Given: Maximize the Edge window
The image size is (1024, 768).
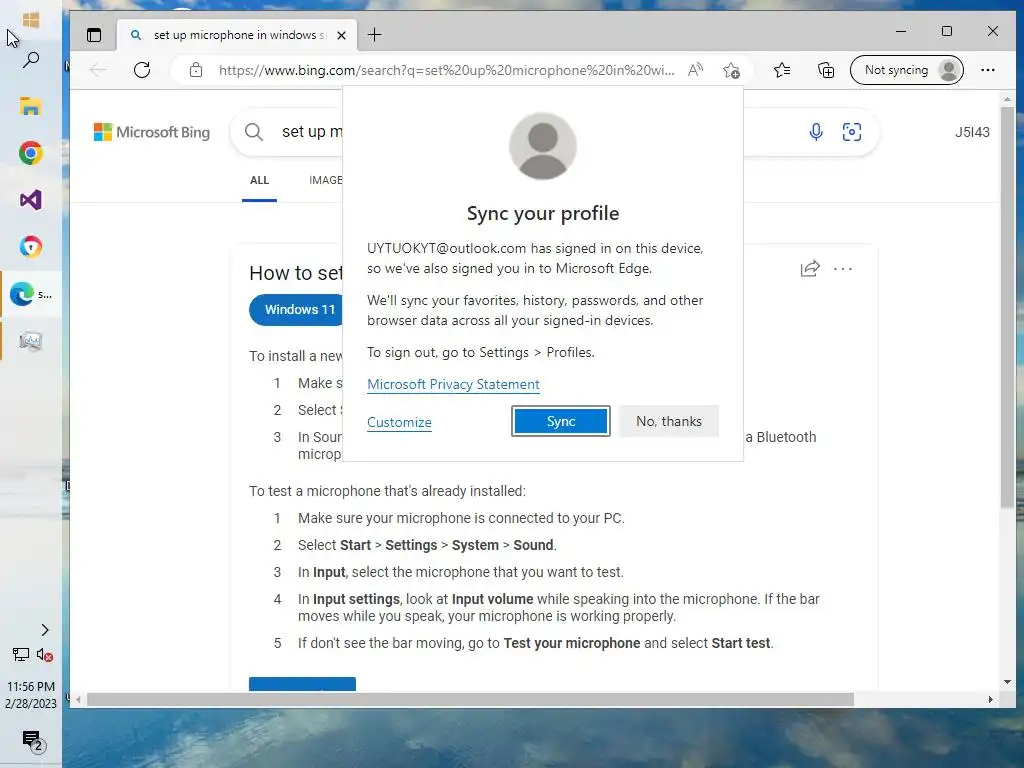Looking at the screenshot, I should [x=947, y=31].
